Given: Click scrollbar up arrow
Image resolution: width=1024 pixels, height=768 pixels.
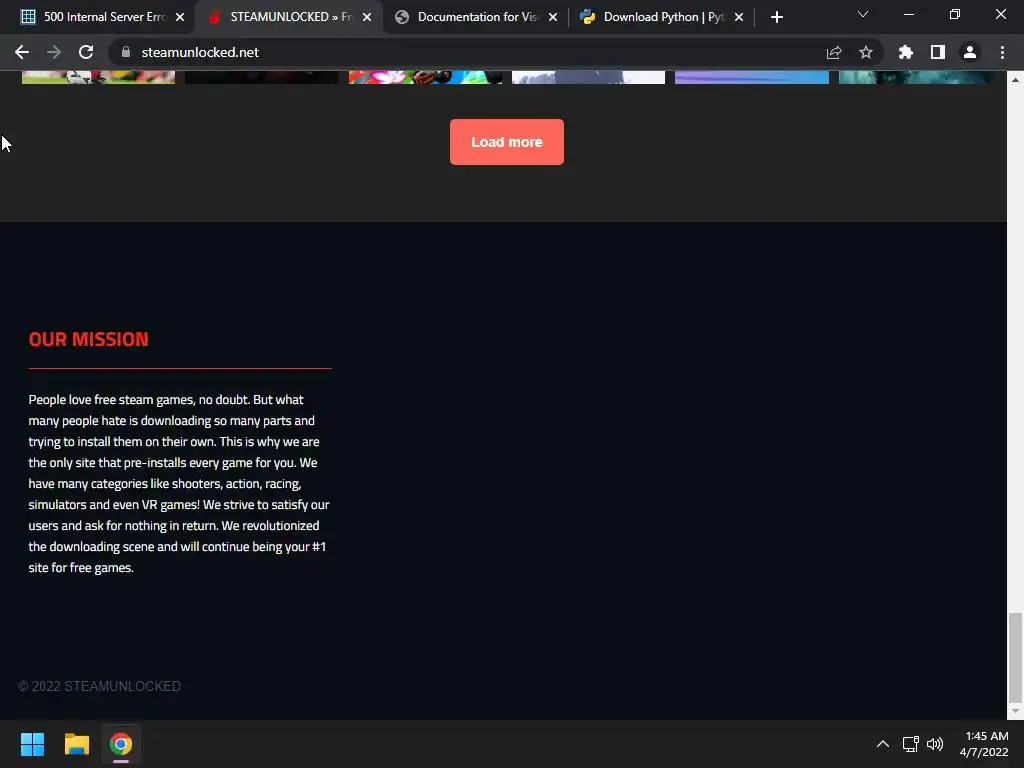Looking at the screenshot, I should [1015, 80].
